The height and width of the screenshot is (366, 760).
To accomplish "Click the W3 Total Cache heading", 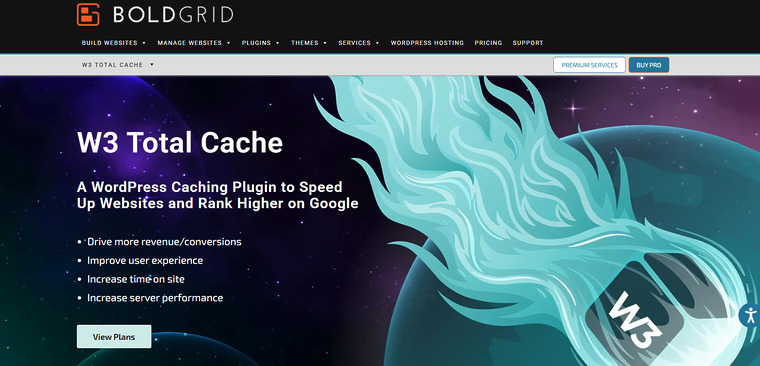I will click(180, 143).
